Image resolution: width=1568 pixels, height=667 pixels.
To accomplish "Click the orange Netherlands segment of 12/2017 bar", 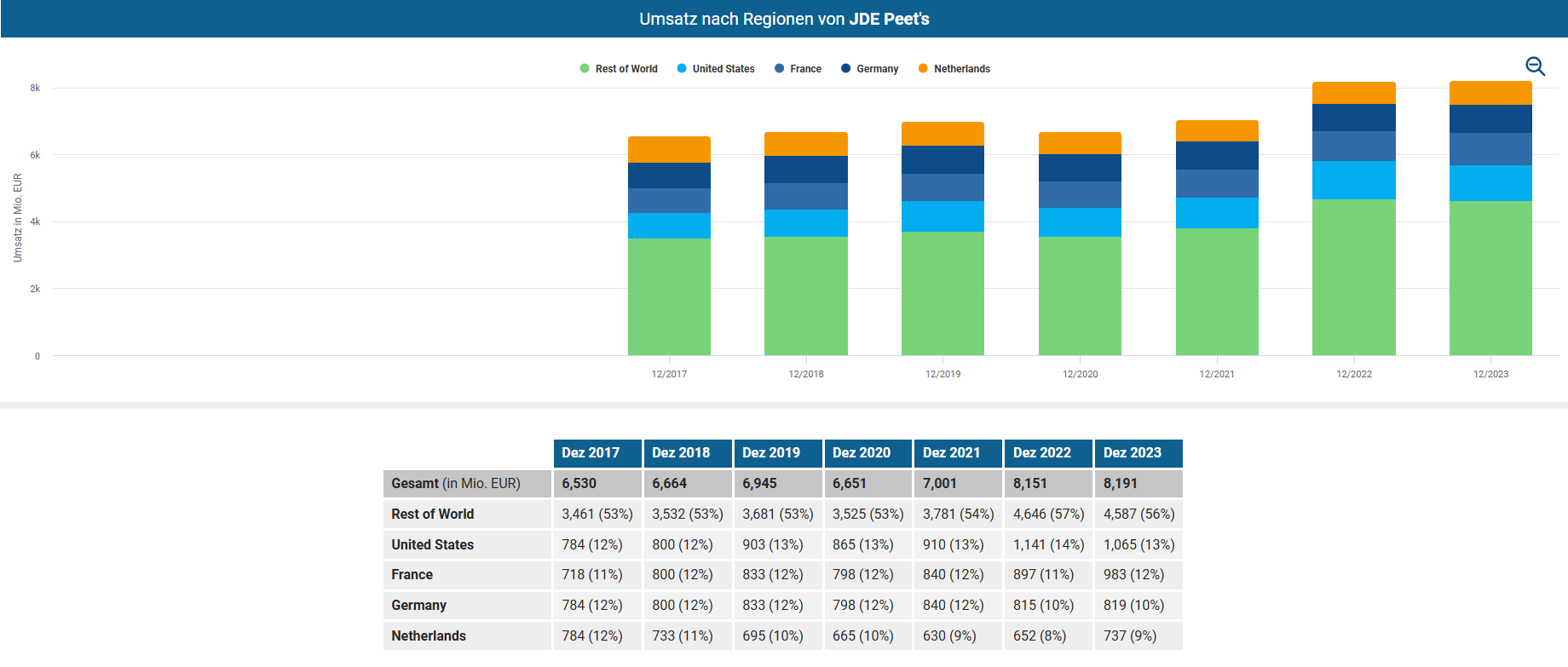I will coord(669,149).
